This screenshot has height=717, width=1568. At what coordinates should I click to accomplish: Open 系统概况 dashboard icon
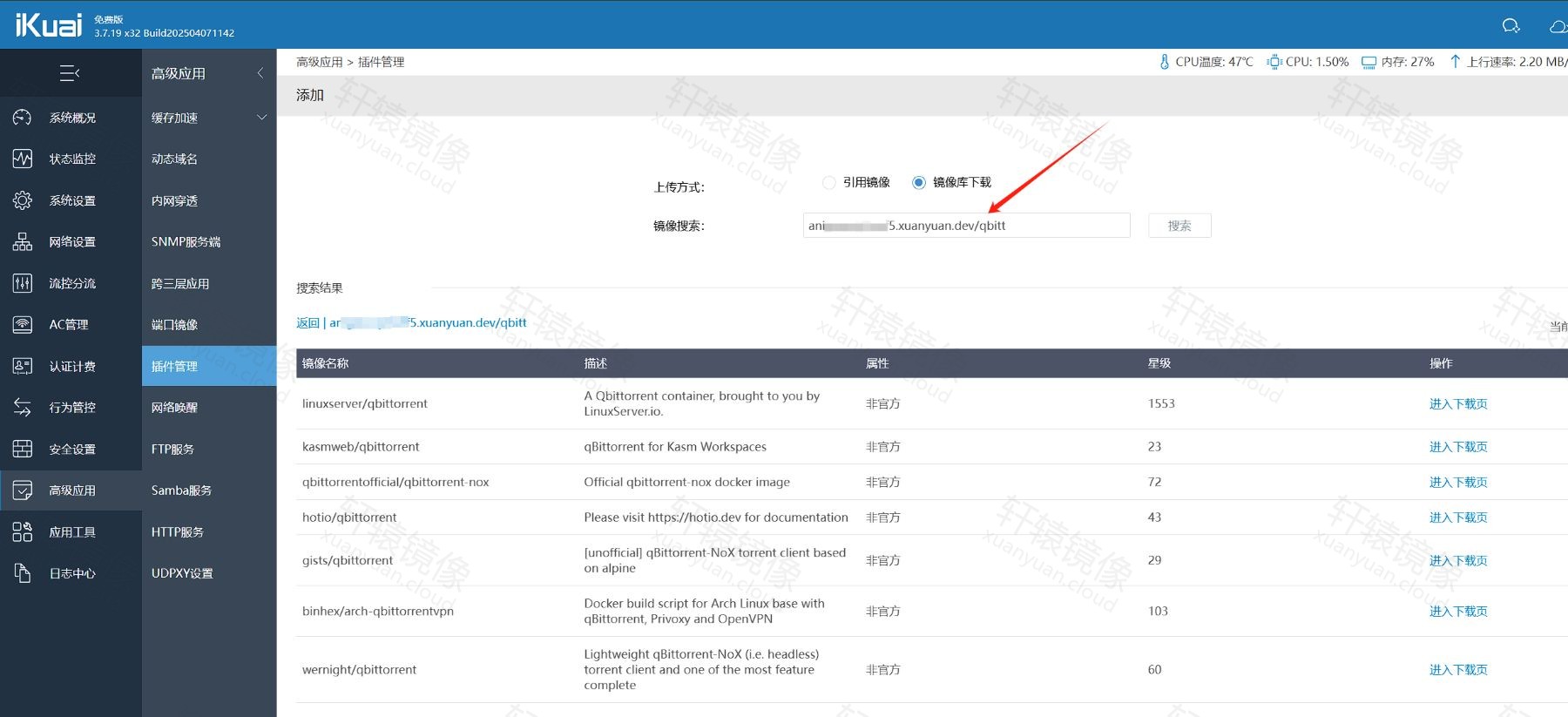pos(23,118)
